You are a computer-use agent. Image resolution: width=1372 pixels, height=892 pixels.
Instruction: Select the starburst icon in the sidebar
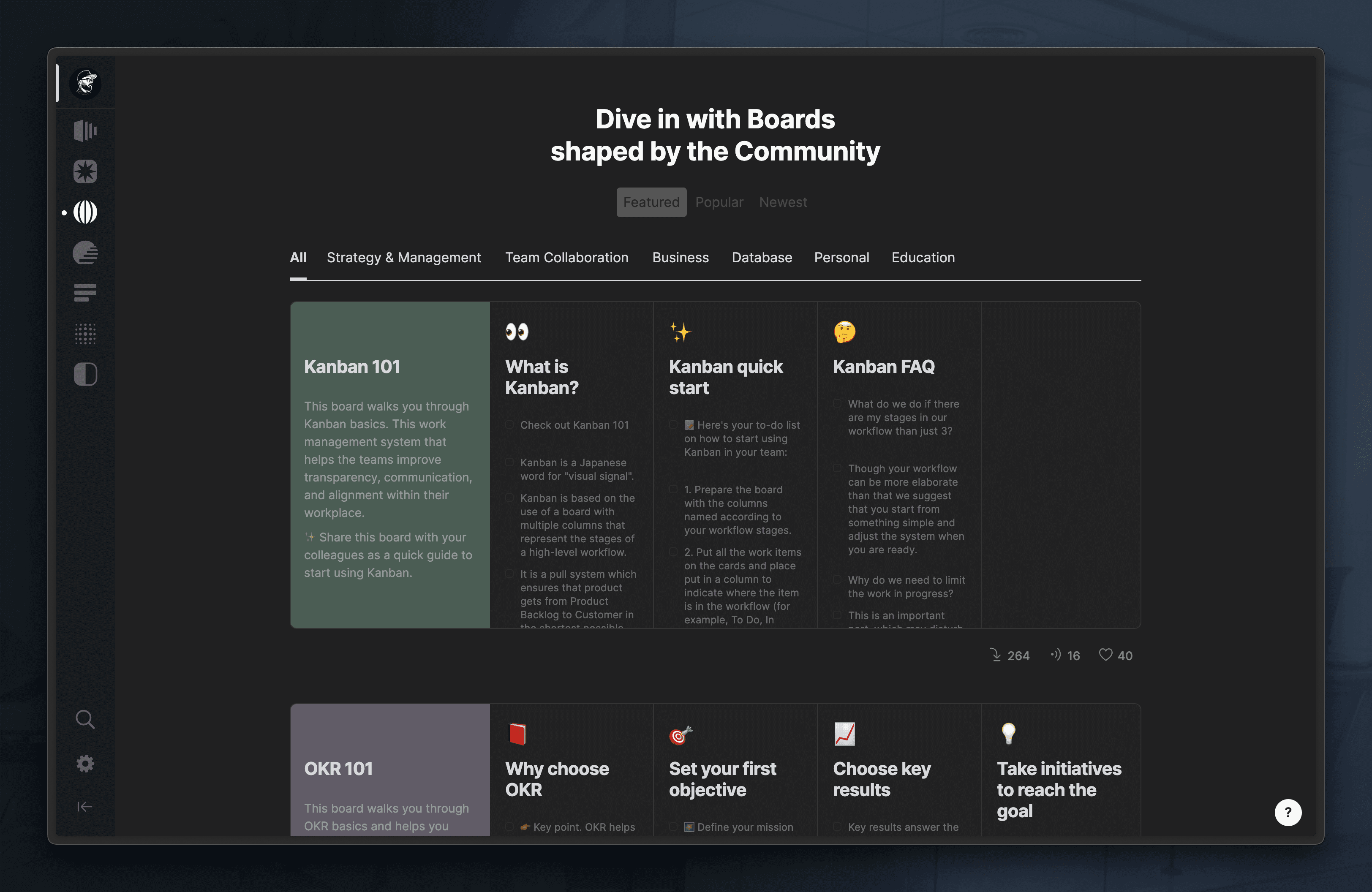(x=85, y=171)
